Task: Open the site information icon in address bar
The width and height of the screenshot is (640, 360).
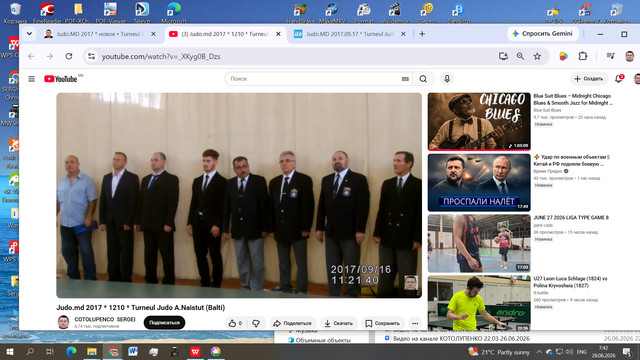Action: 91,56
